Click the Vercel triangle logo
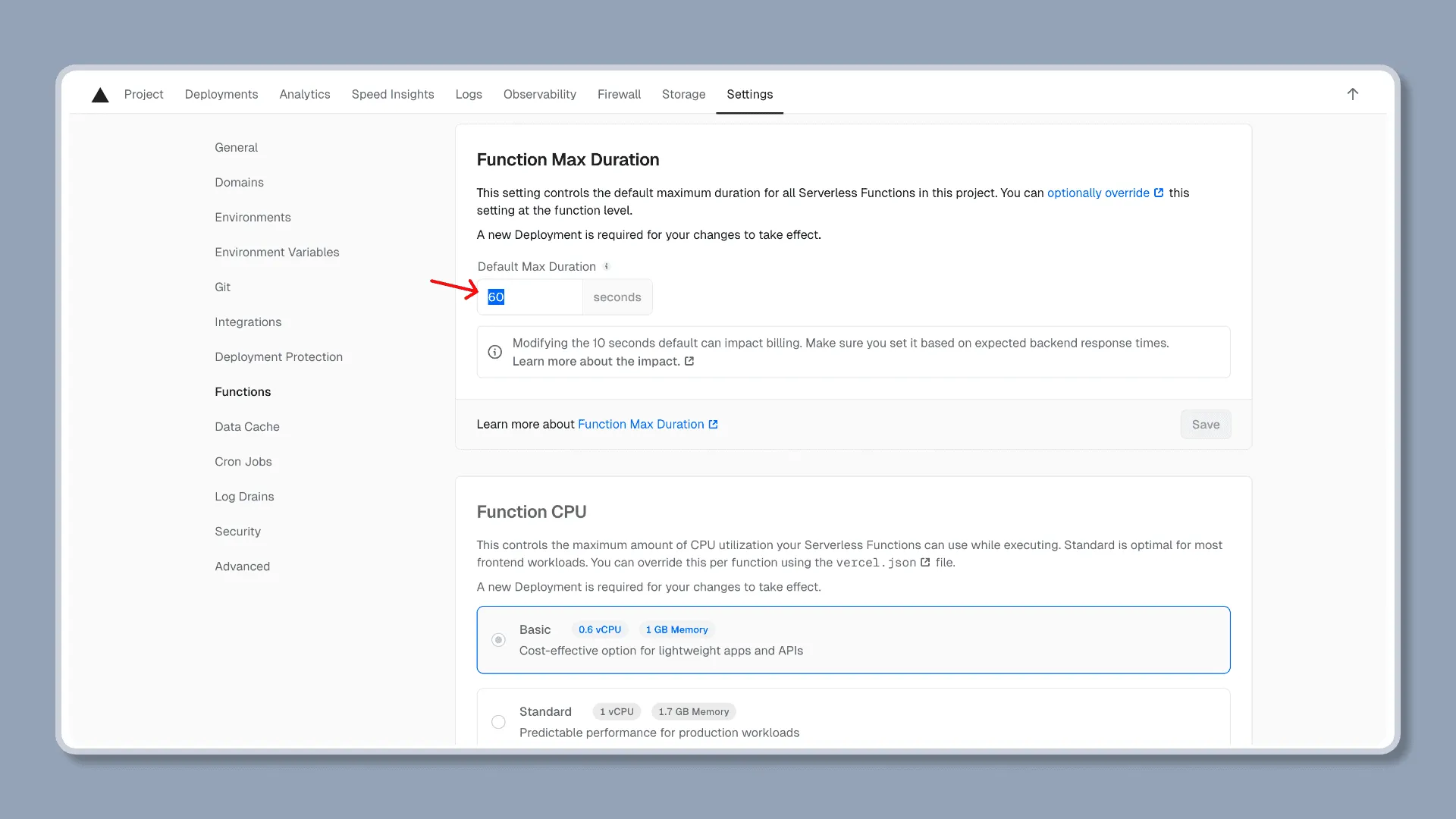The height and width of the screenshot is (819, 1456). [x=100, y=95]
